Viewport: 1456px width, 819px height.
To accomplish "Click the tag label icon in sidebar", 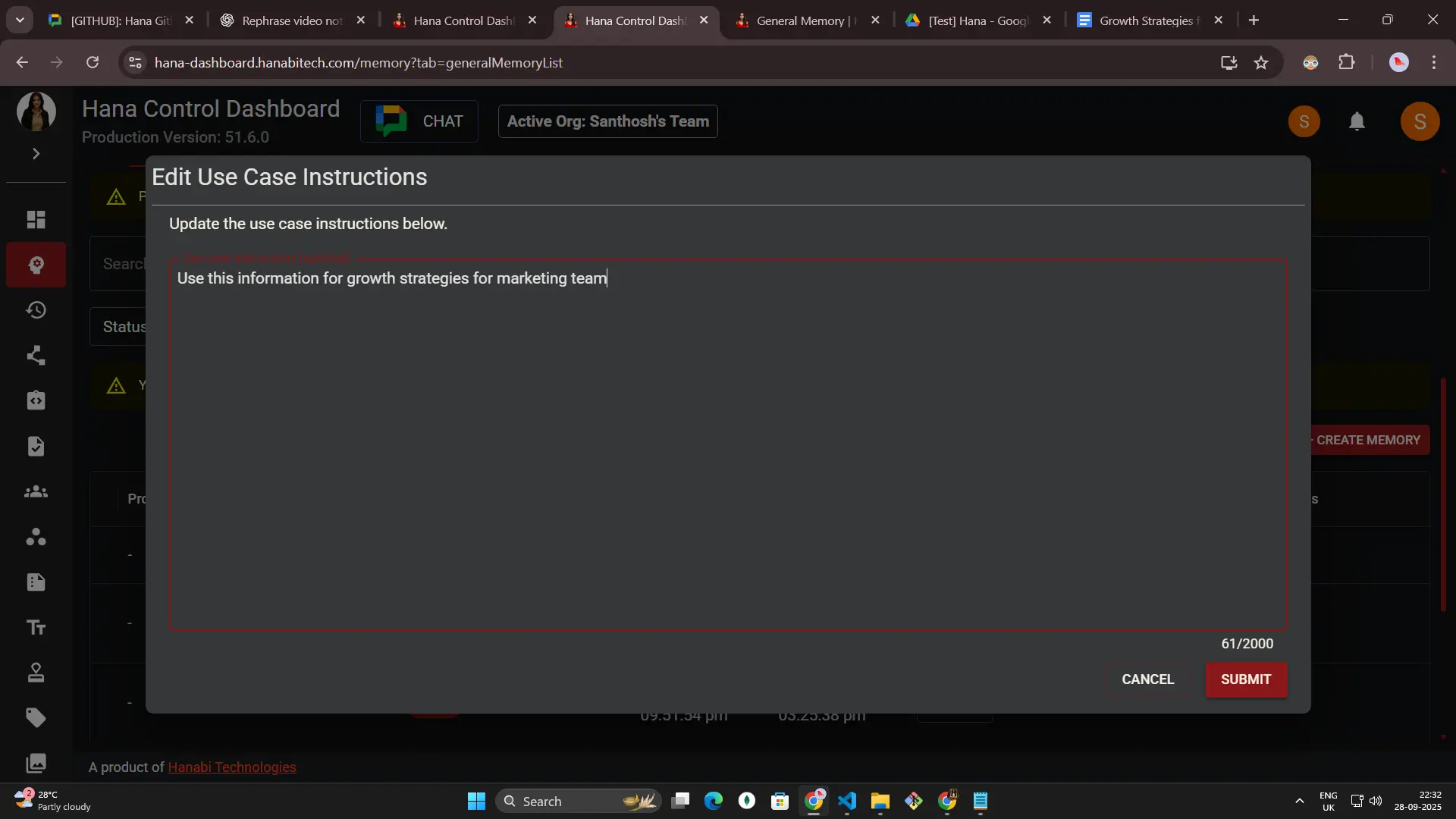I will 36,717.
